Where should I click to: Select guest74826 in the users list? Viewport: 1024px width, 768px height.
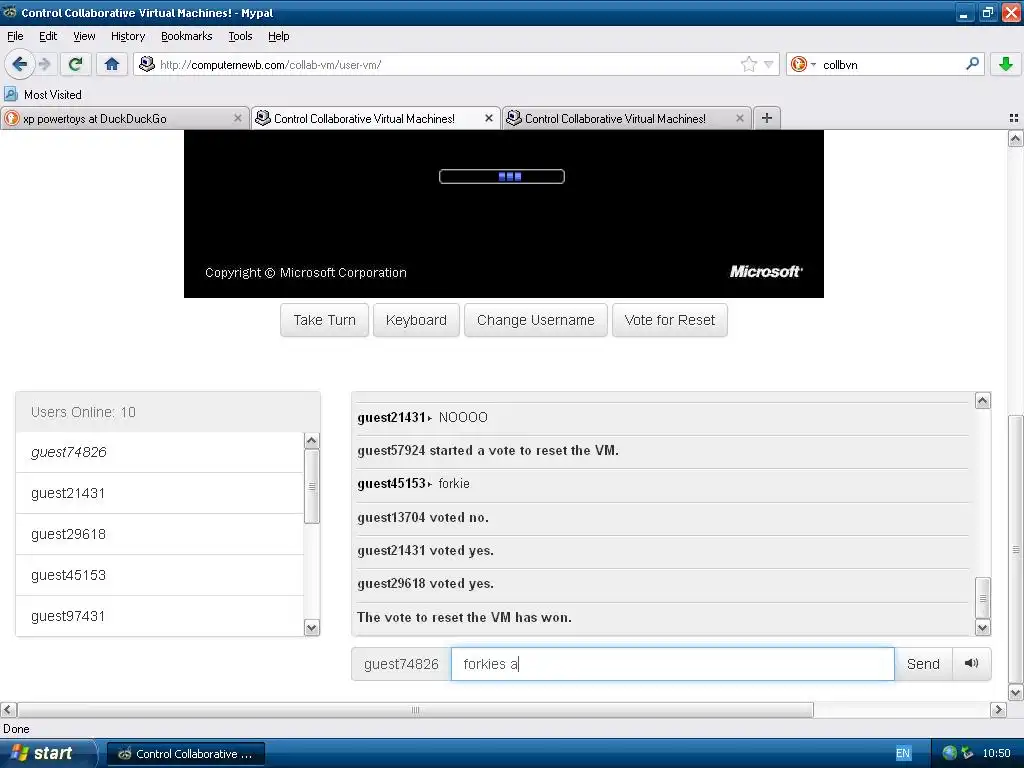pos(160,452)
